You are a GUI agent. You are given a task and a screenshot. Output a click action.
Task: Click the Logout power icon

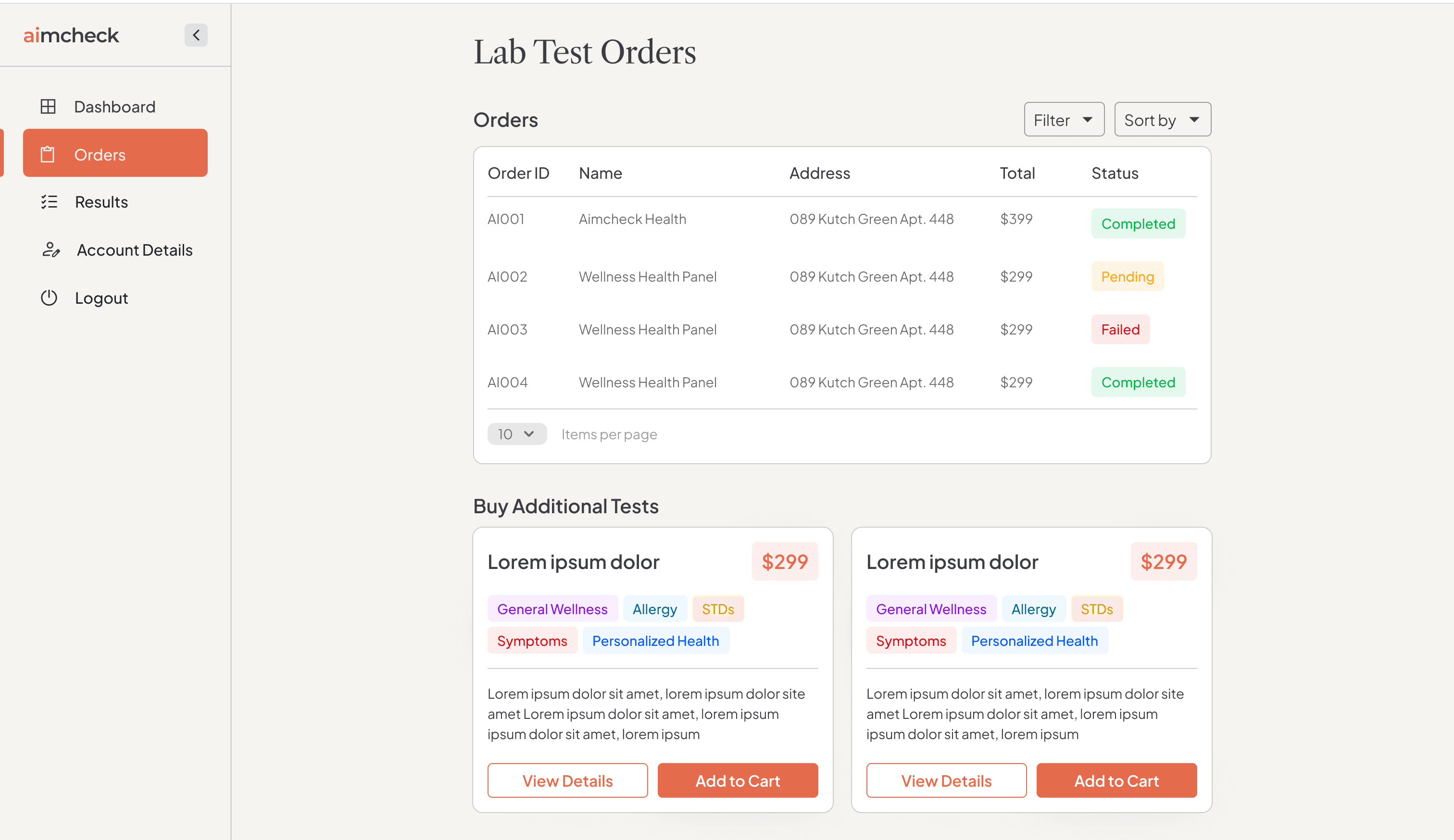coord(49,297)
